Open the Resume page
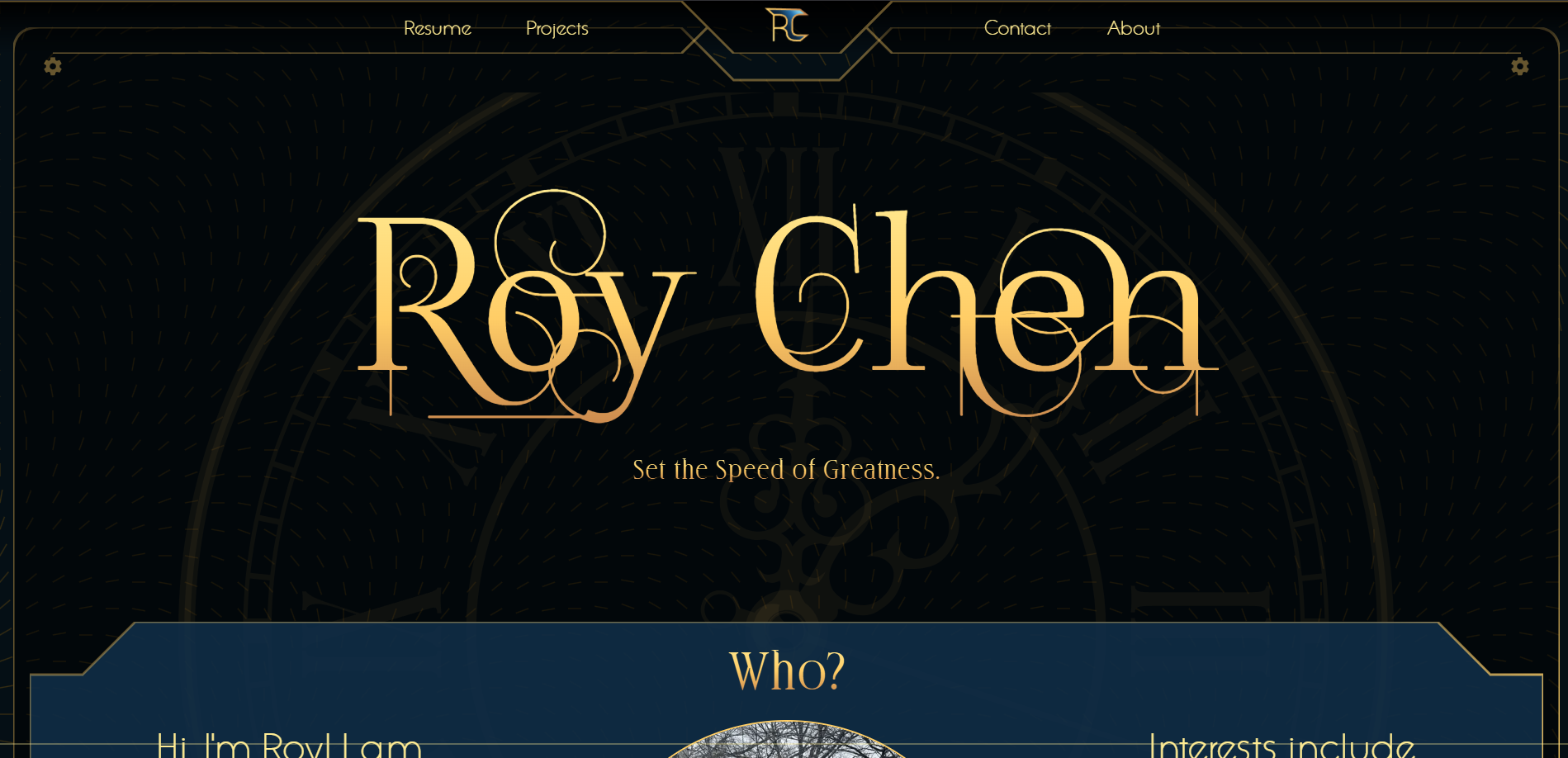The image size is (1568, 758). [x=438, y=28]
